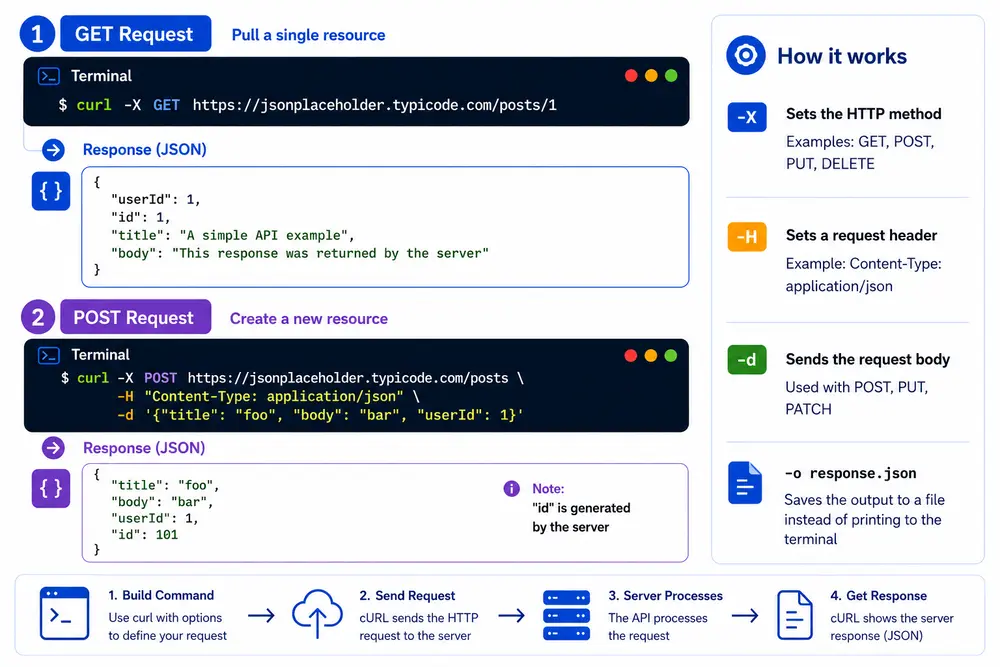
Task: Click the 'cURL shows the server response (JSON)' text
Action: click(x=892, y=627)
